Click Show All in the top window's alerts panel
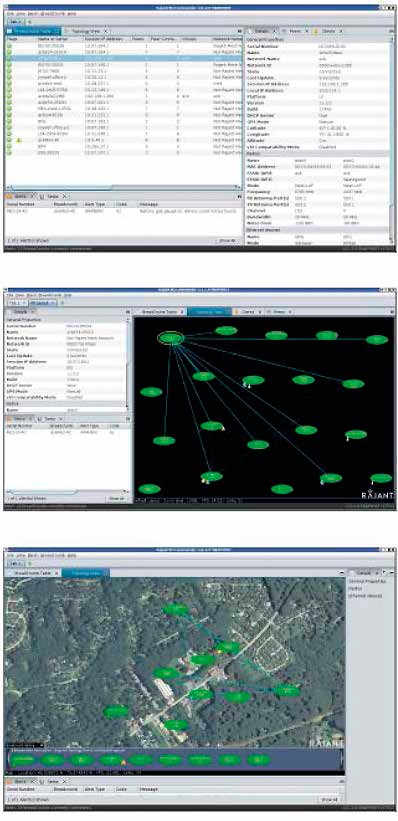398x821 pixels. [x=225, y=240]
